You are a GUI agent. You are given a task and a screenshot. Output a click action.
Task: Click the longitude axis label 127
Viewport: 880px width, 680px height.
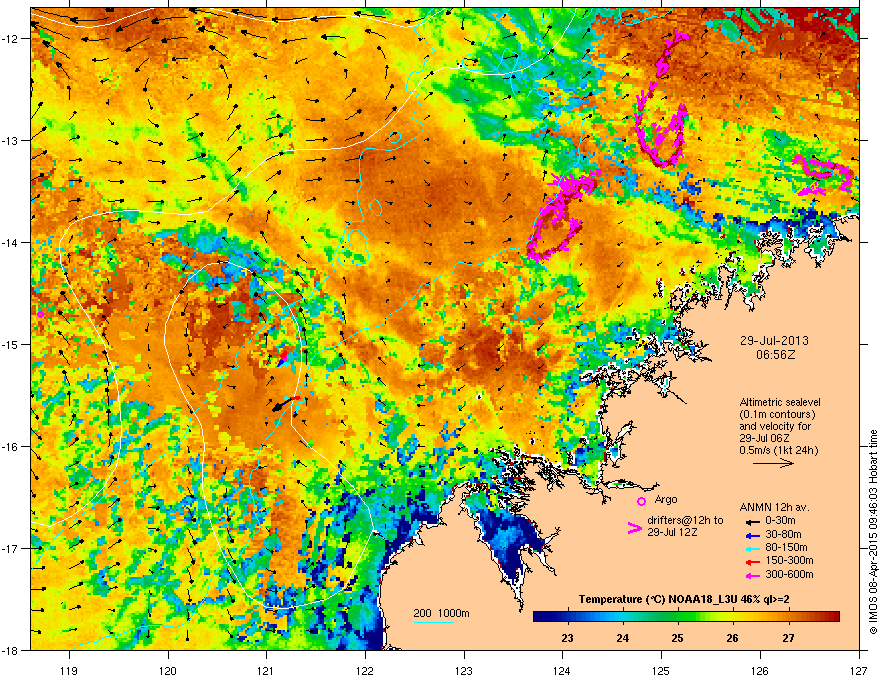(859, 670)
